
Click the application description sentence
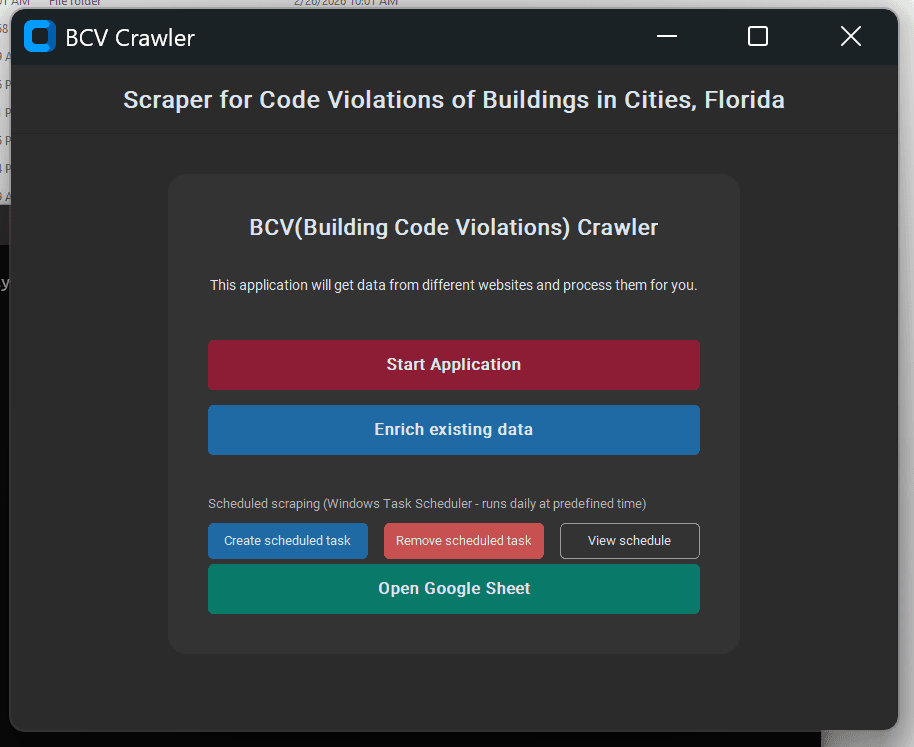pos(453,285)
